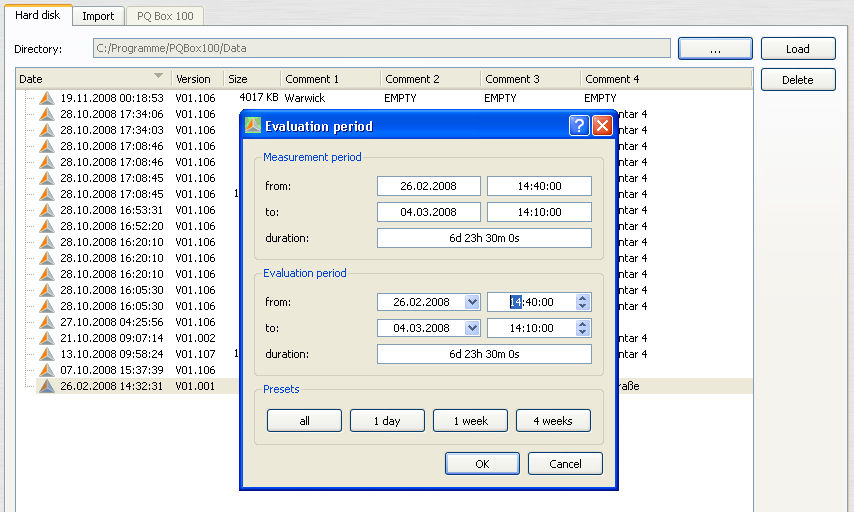Click the Directory path field
This screenshot has height=512, width=854.
[382, 48]
